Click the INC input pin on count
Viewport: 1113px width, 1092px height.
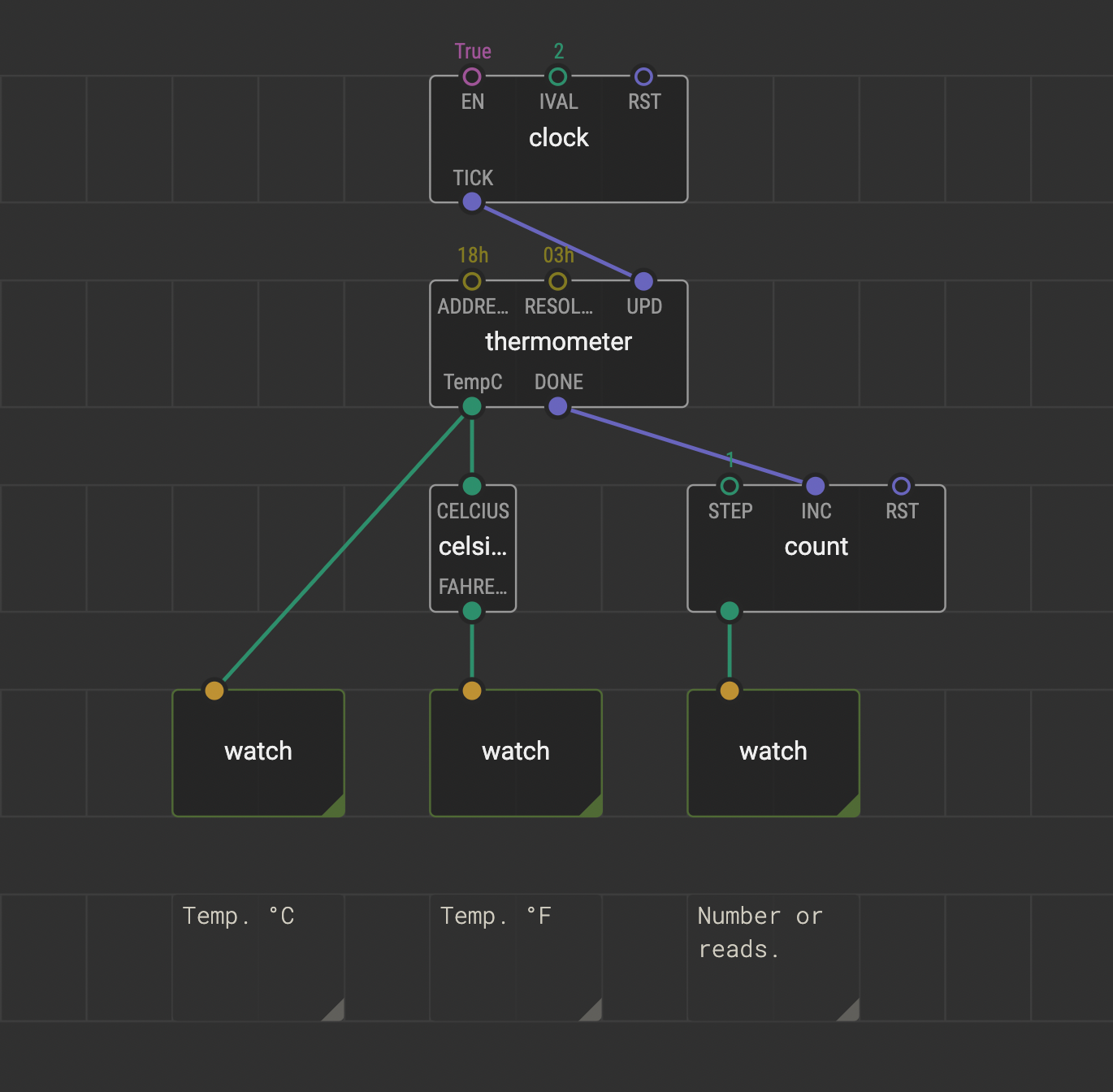pyautogui.click(x=816, y=486)
